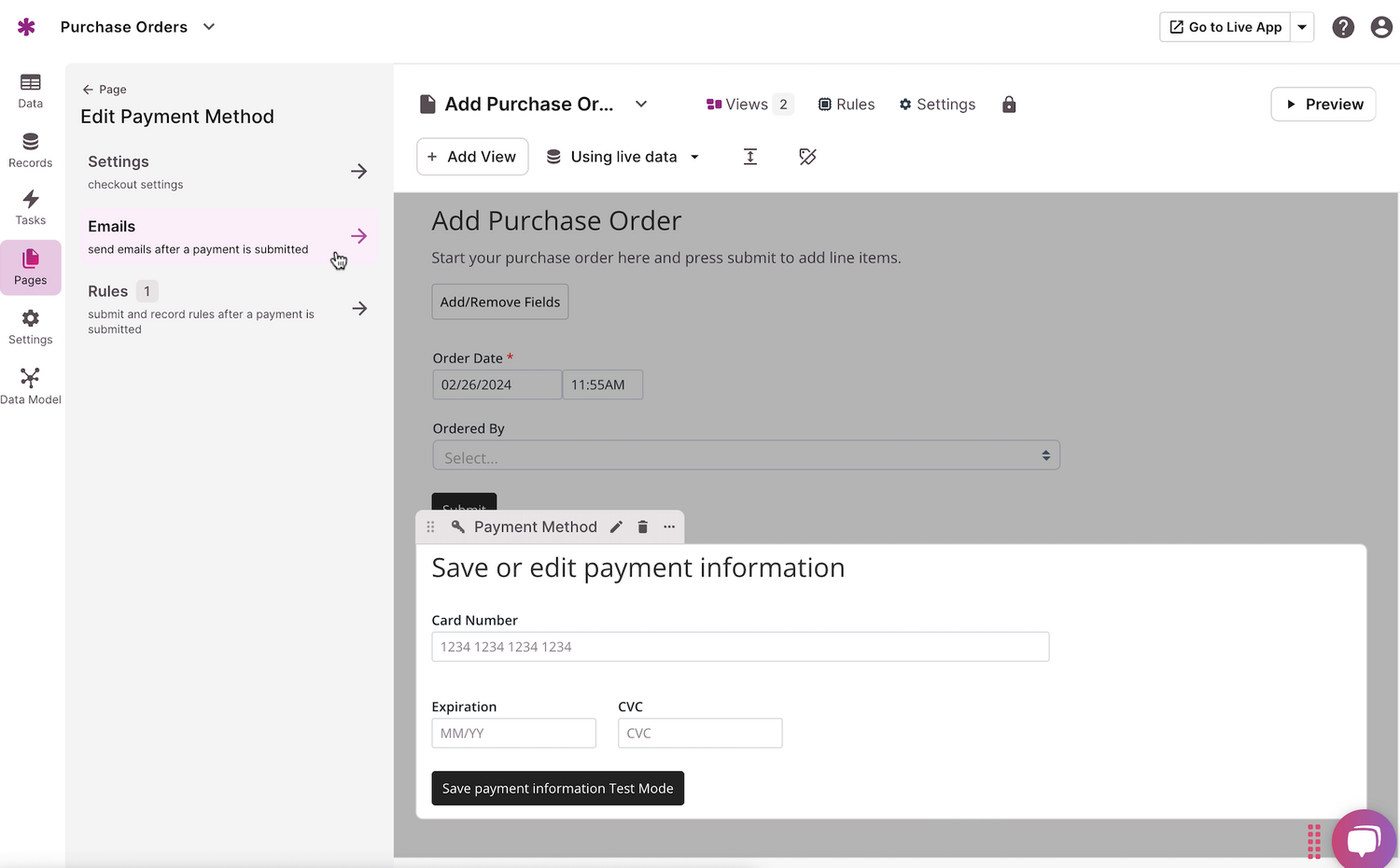1400x868 pixels.
Task: Click the user account avatar icon
Action: point(1381,27)
